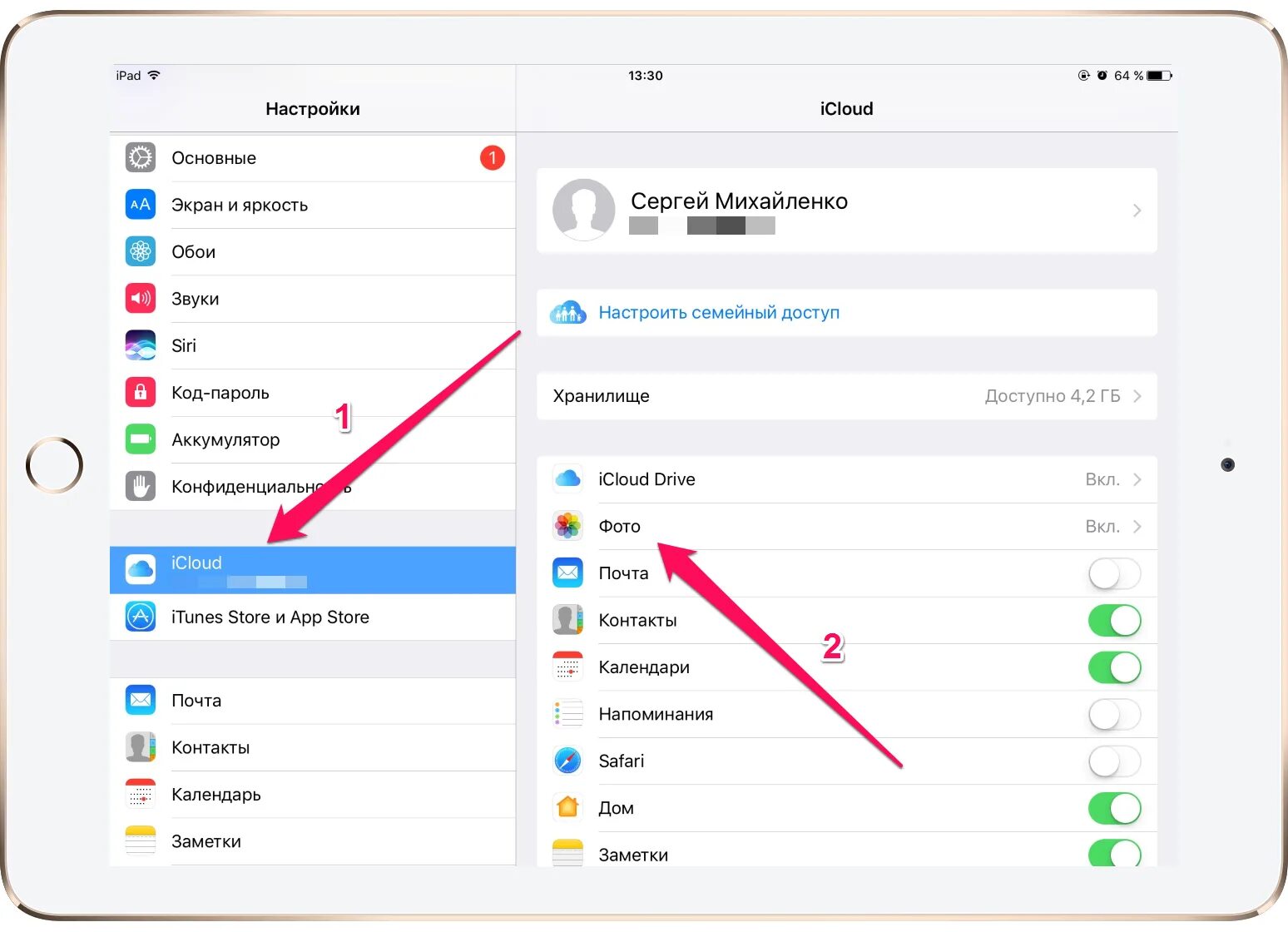Toggle Заметки iCloud switch
The height and width of the screenshot is (932, 1288).
point(1115,852)
